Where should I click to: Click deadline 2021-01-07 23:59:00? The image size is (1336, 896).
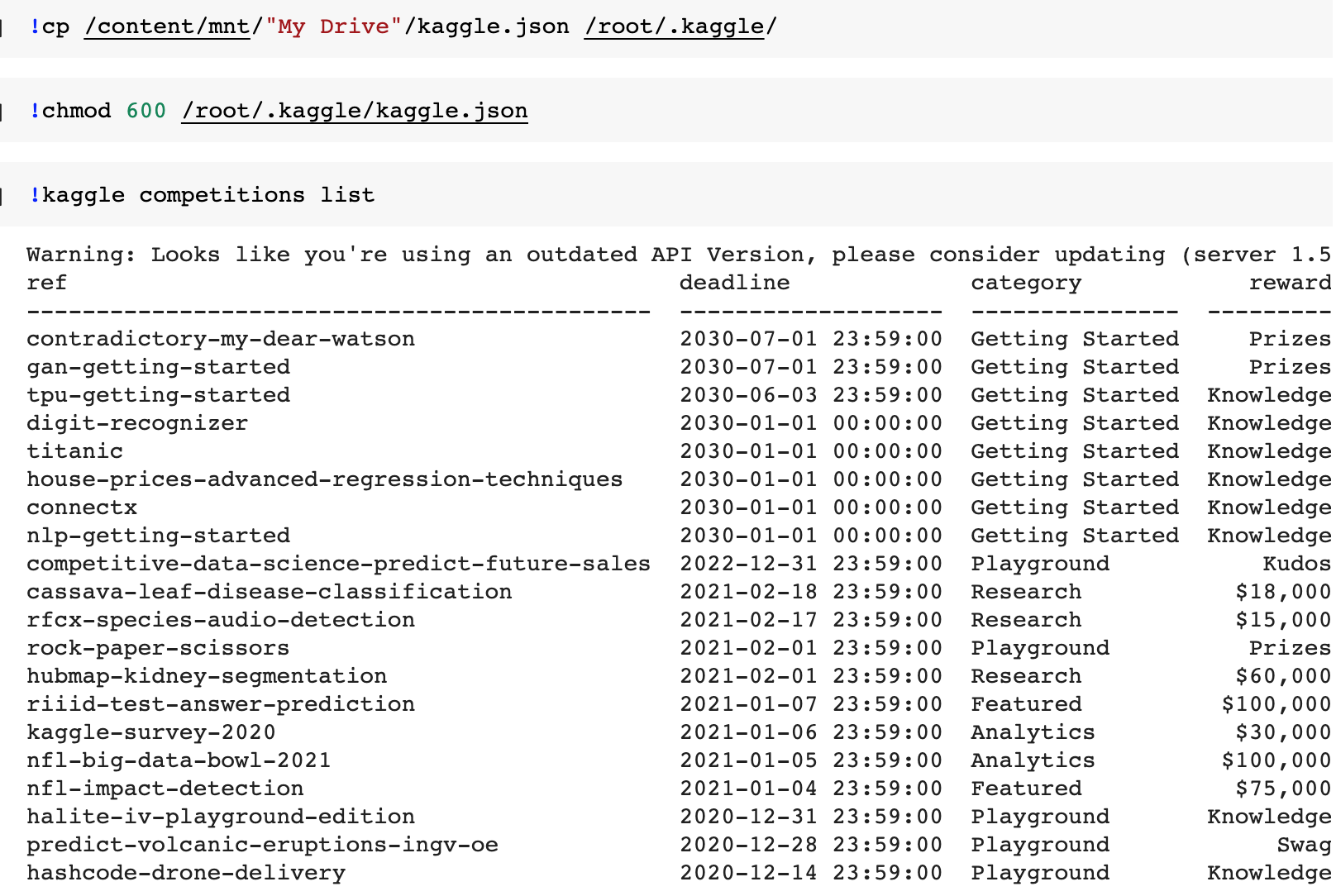click(x=811, y=704)
